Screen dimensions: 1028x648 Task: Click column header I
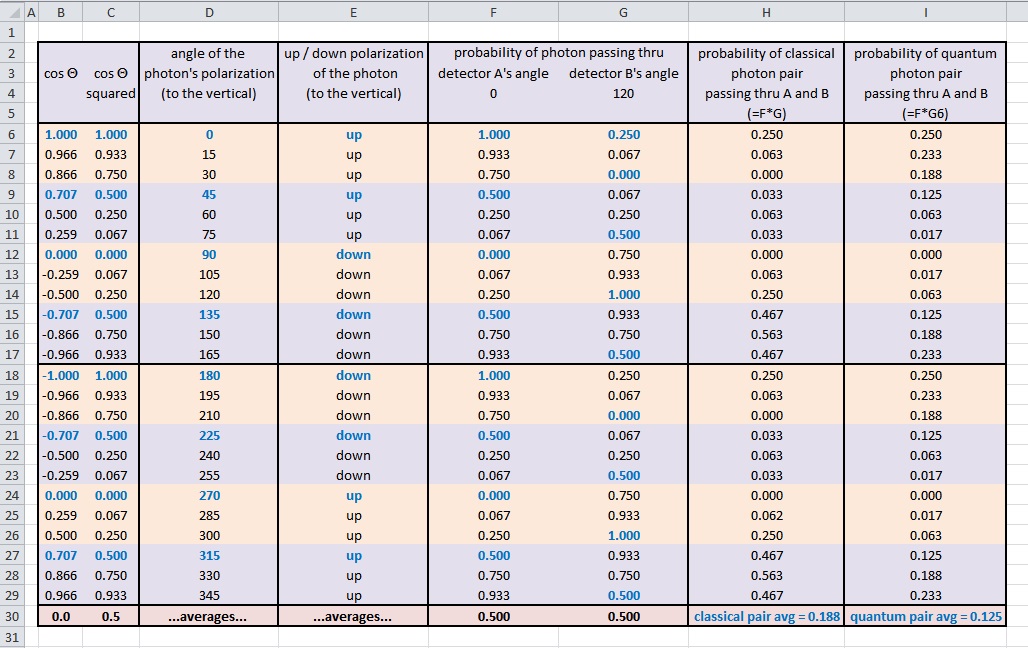[925, 12]
